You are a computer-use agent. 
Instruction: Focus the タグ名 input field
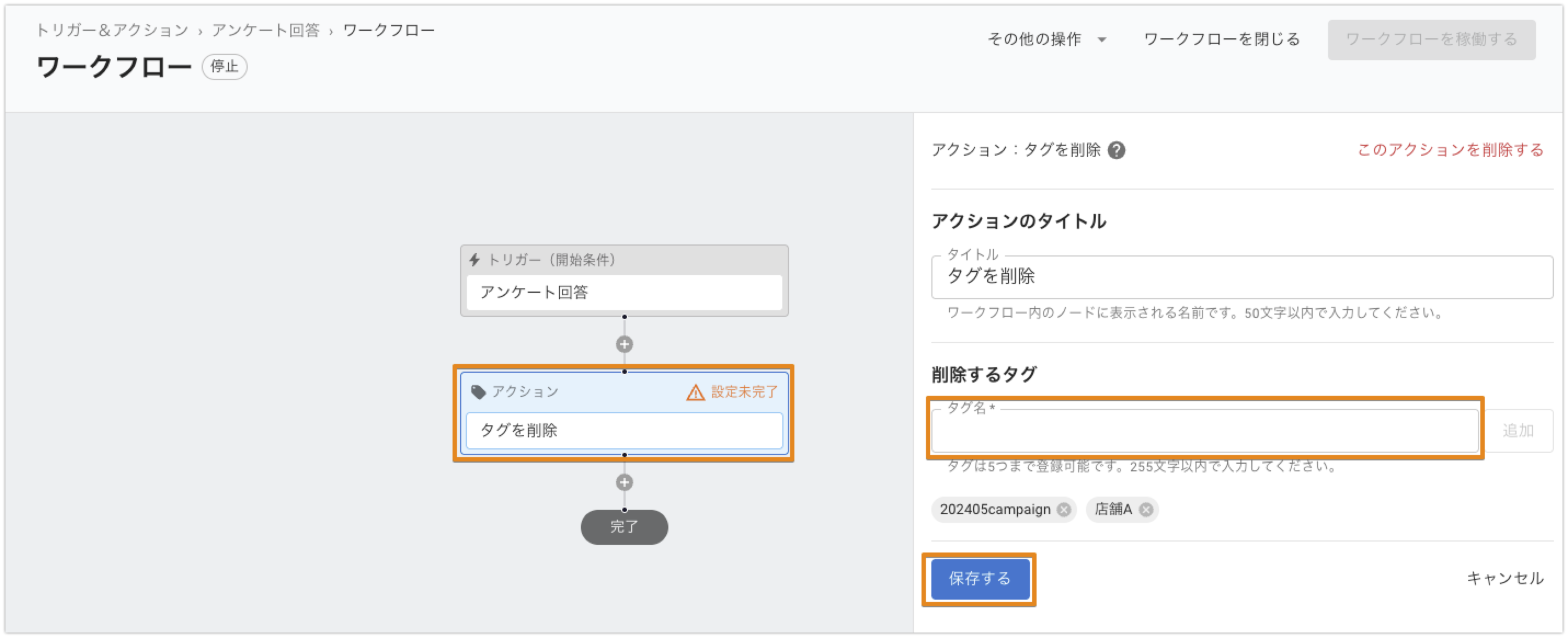coord(1204,430)
